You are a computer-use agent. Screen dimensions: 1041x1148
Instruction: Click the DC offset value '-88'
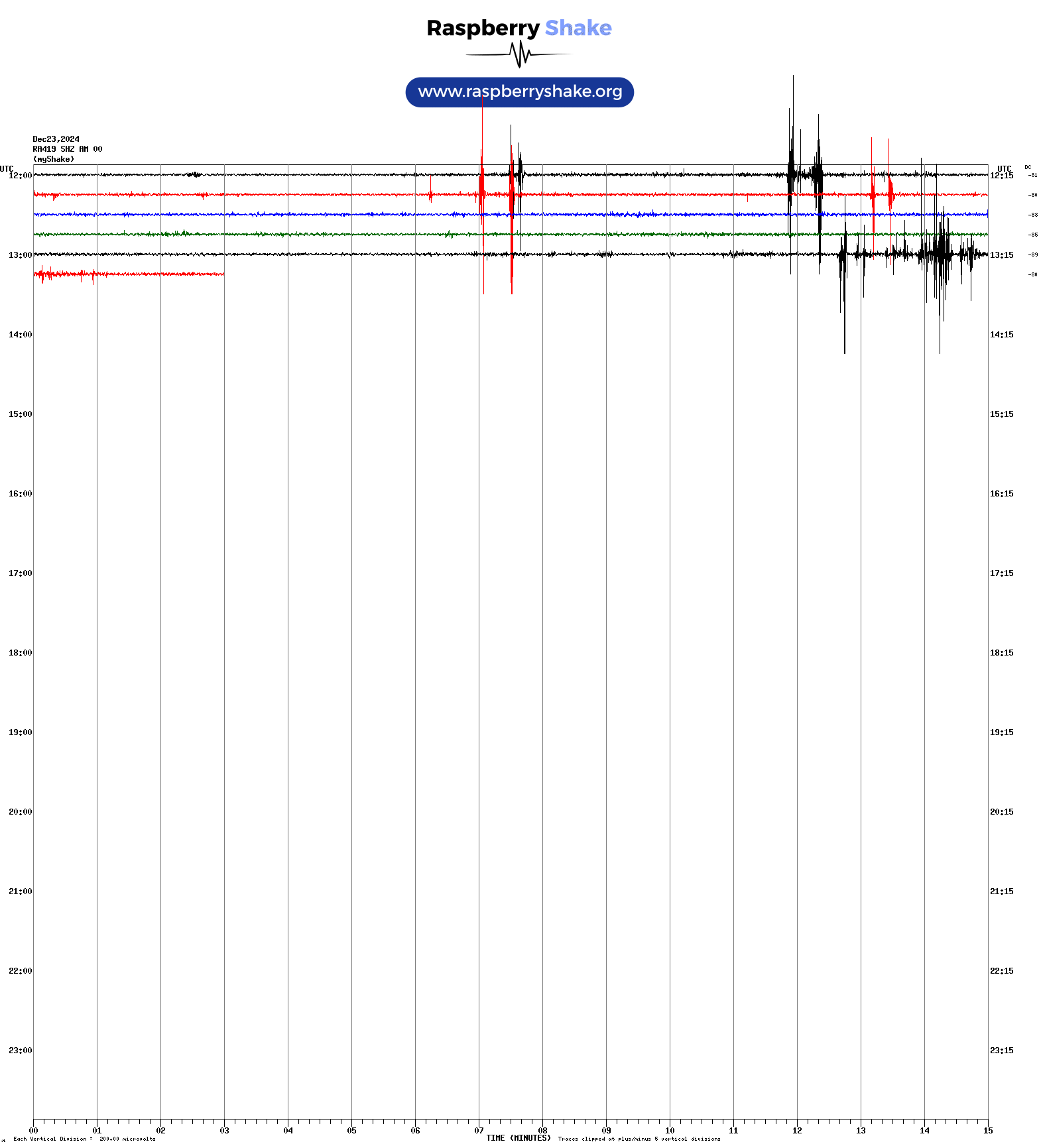click(x=1032, y=215)
